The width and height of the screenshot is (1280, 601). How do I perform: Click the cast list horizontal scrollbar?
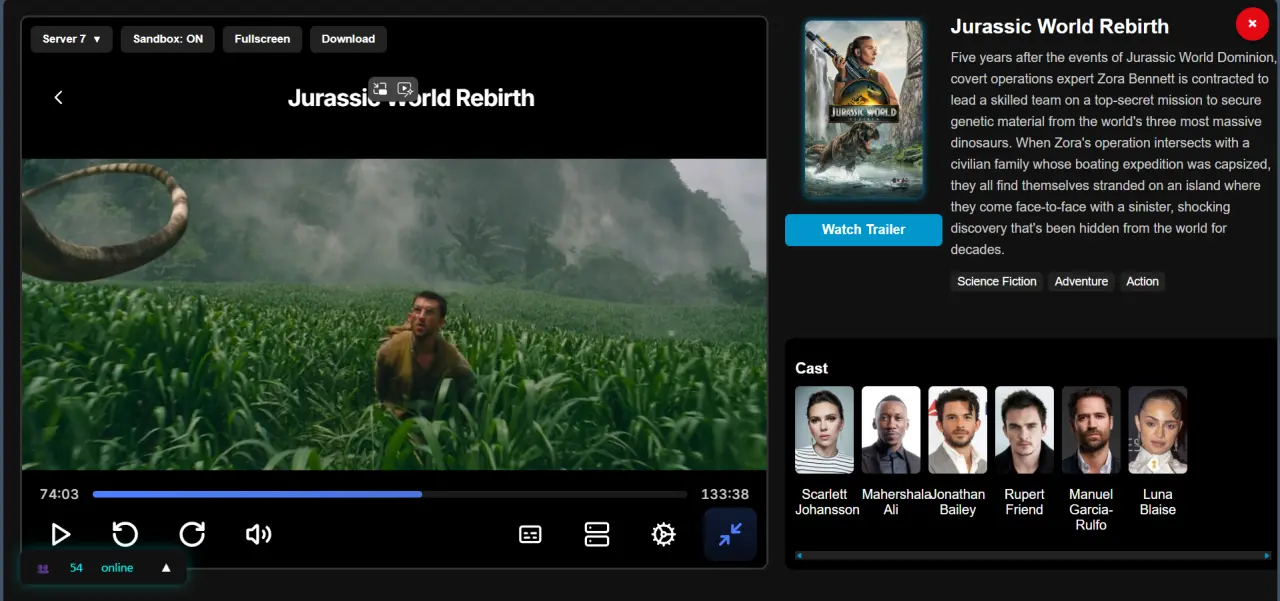click(x=1033, y=555)
